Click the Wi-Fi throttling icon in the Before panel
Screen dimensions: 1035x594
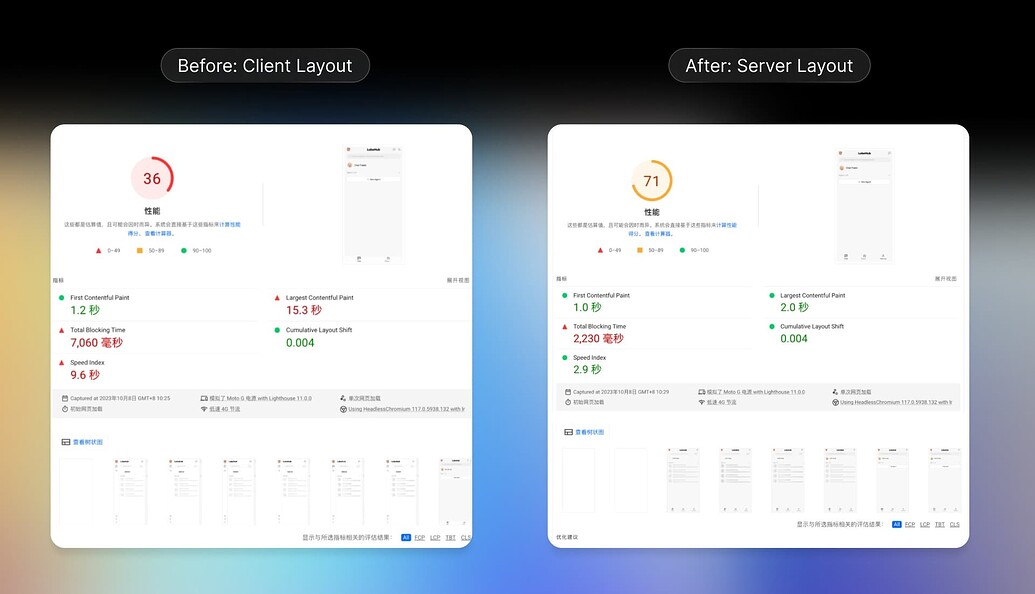coord(204,409)
